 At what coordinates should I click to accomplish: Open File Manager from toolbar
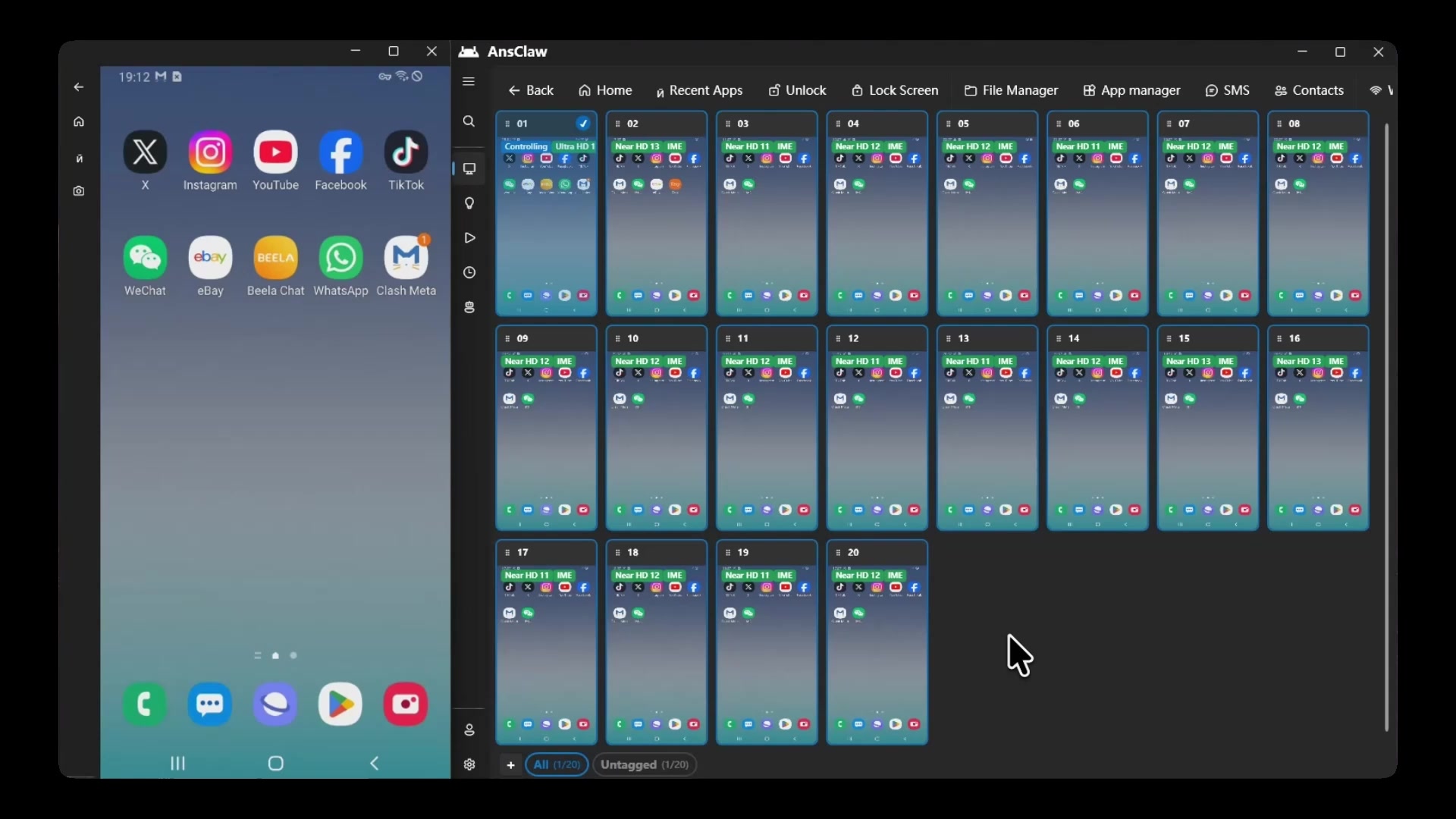pyautogui.click(x=1011, y=90)
